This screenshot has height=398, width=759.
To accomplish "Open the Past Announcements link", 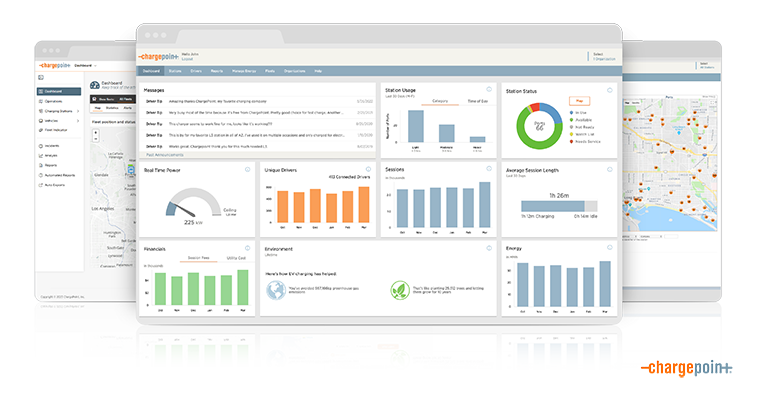I will tap(165, 155).
